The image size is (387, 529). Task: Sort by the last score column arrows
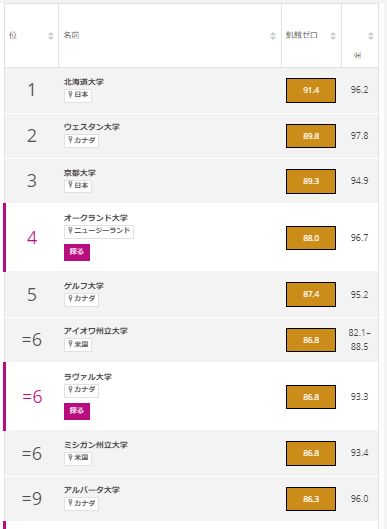[370, 36]
